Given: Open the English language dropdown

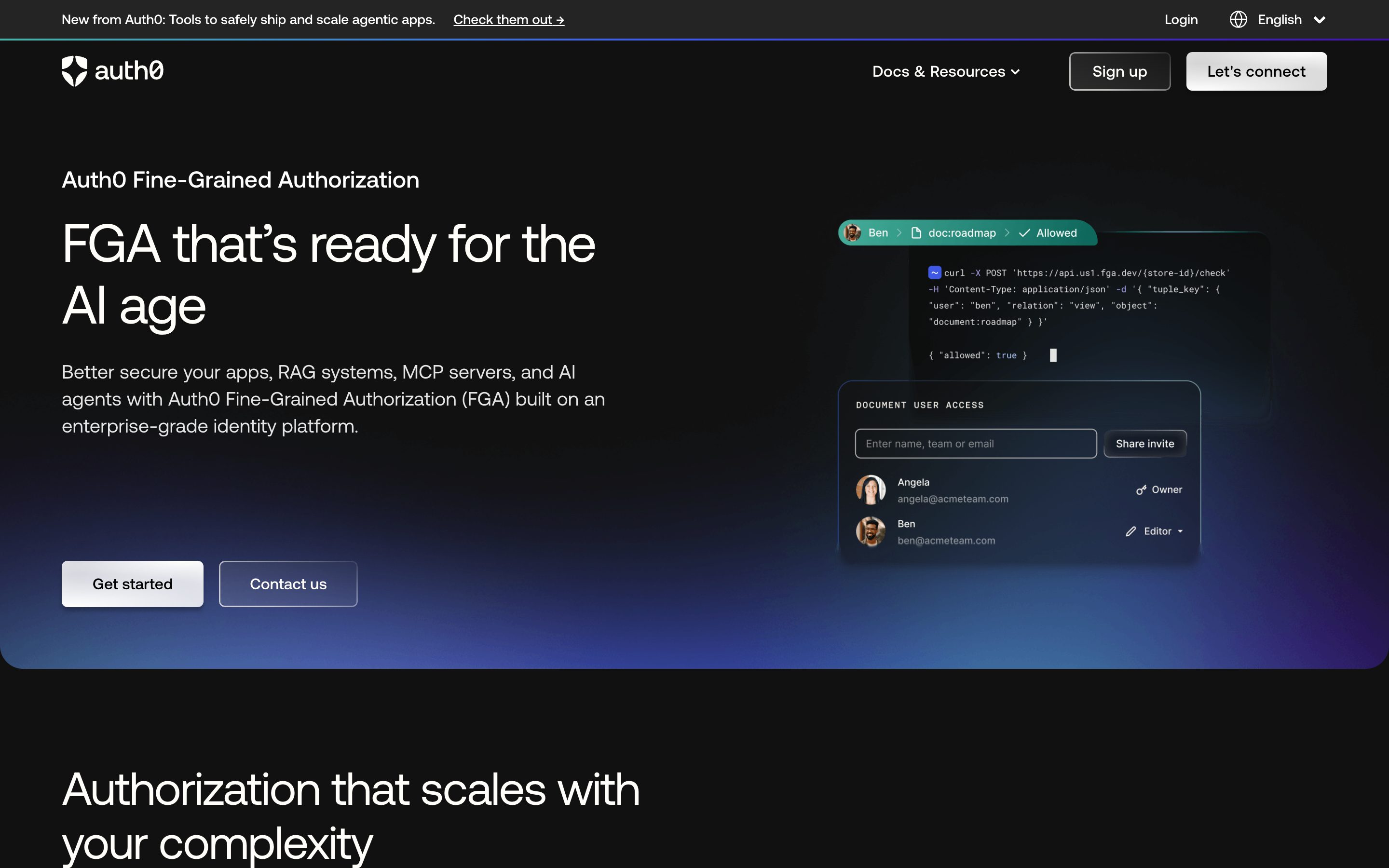Looking at the screenshot, I should (x=1278, y=19).
